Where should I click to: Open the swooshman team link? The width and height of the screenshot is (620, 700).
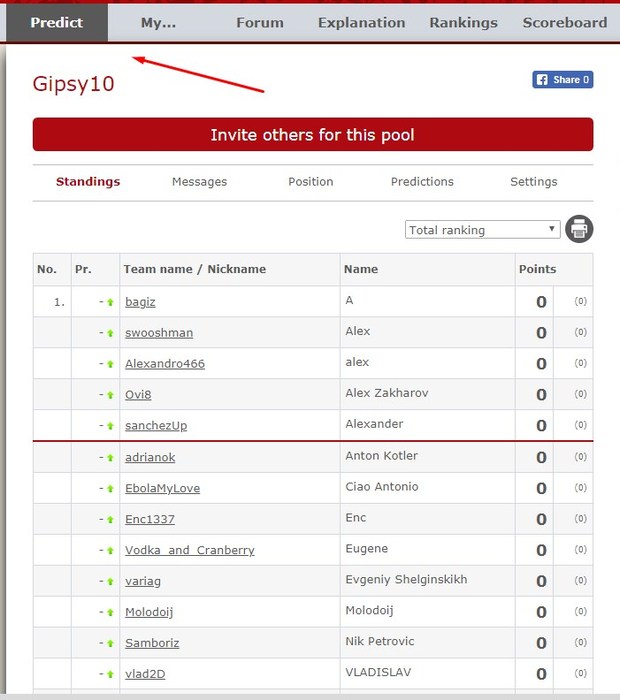pyautogui.click(x=159, y=333)
